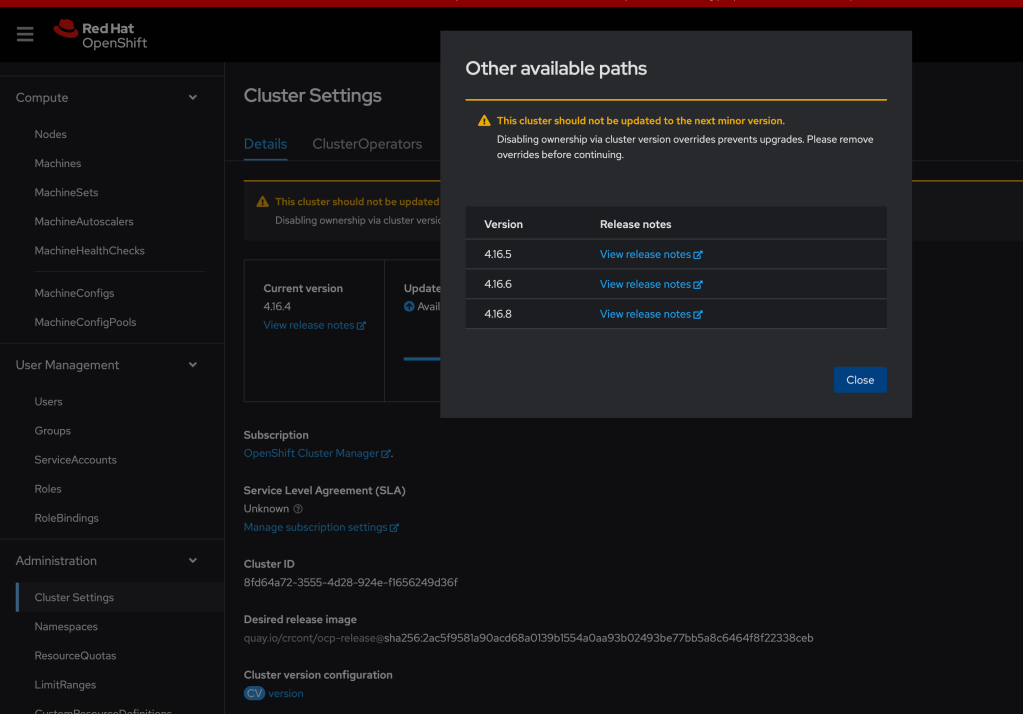Close the Other available paths dialog
The image size is (1023, 714).
pos(860,380)
